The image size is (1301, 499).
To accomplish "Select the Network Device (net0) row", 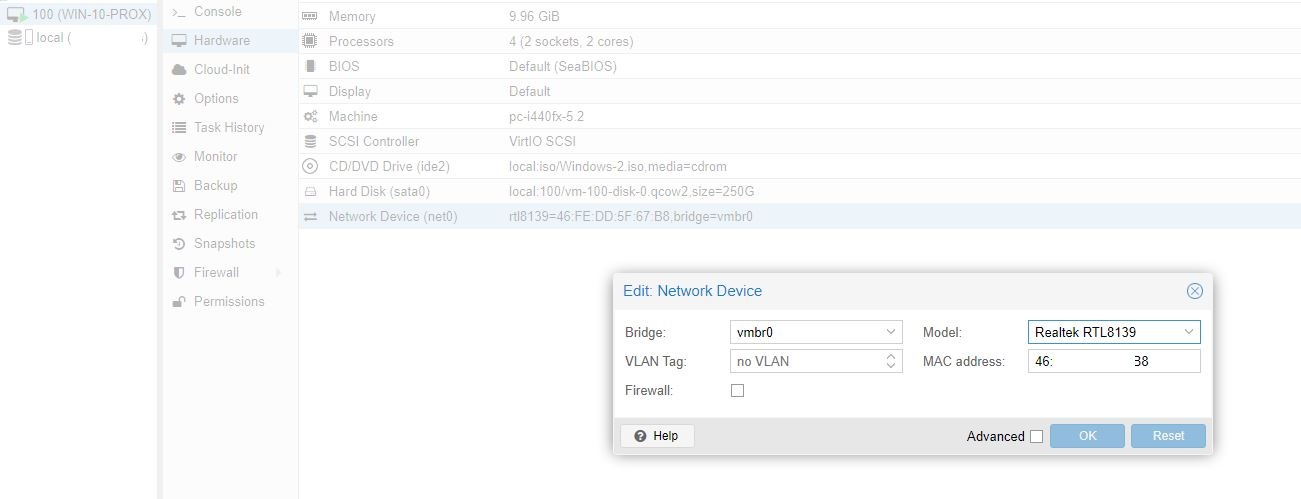I will point(799,216).
